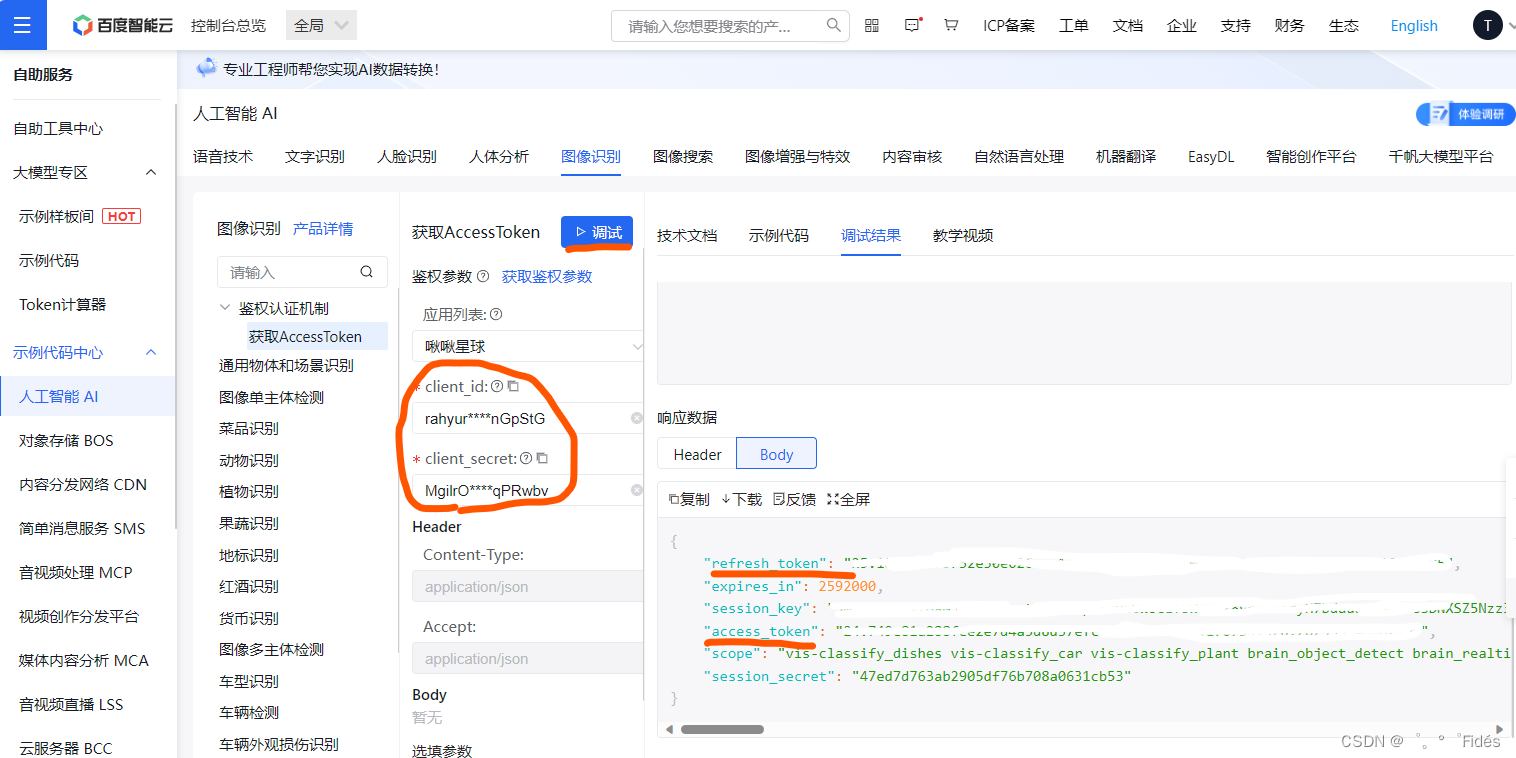Open the 技术文档 tab
The width and height of the screenshot is (1516, 758).
pyautogui.click(x=687, y=235)
